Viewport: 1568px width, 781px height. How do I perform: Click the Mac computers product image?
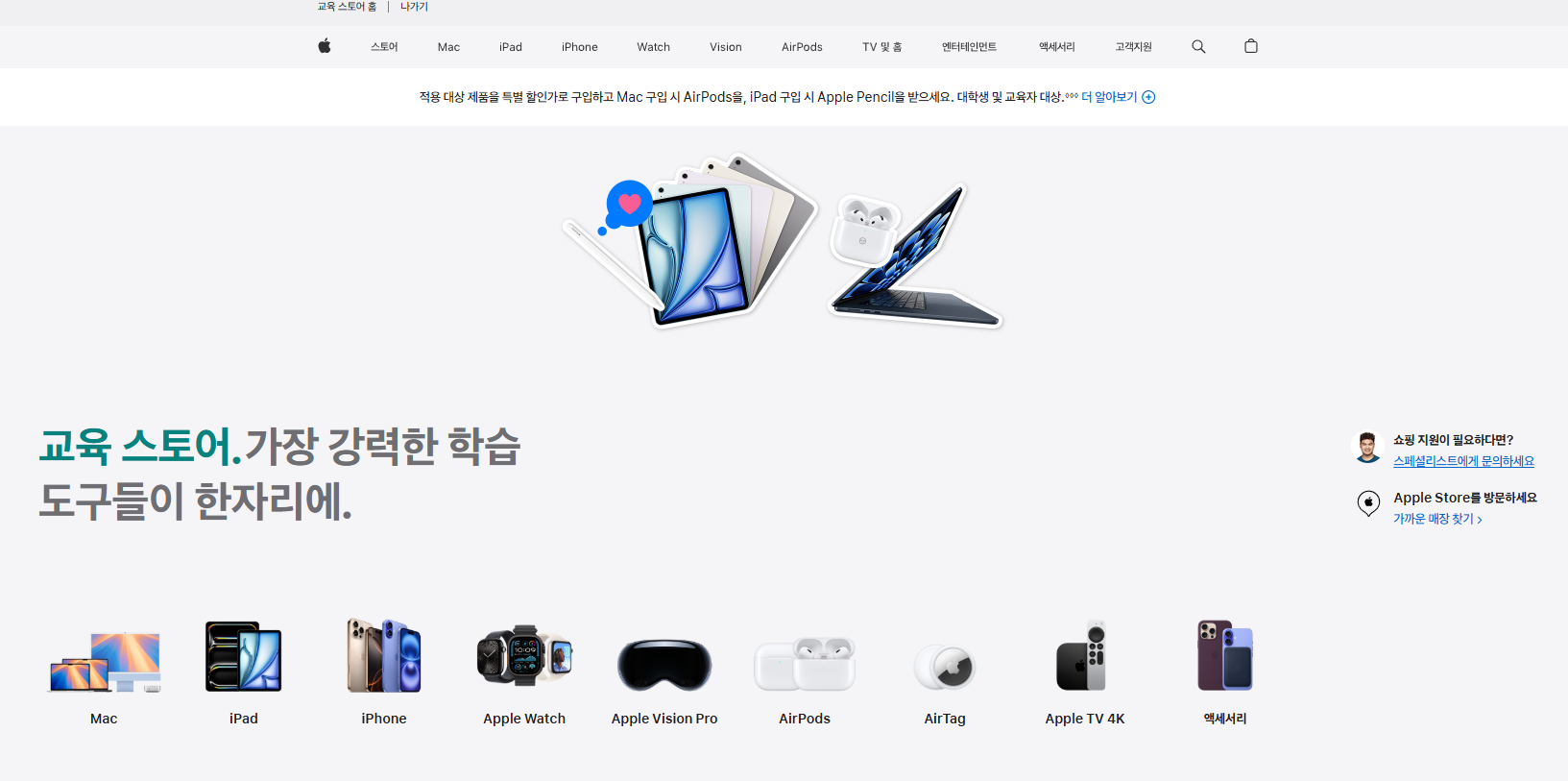[104, 661]
